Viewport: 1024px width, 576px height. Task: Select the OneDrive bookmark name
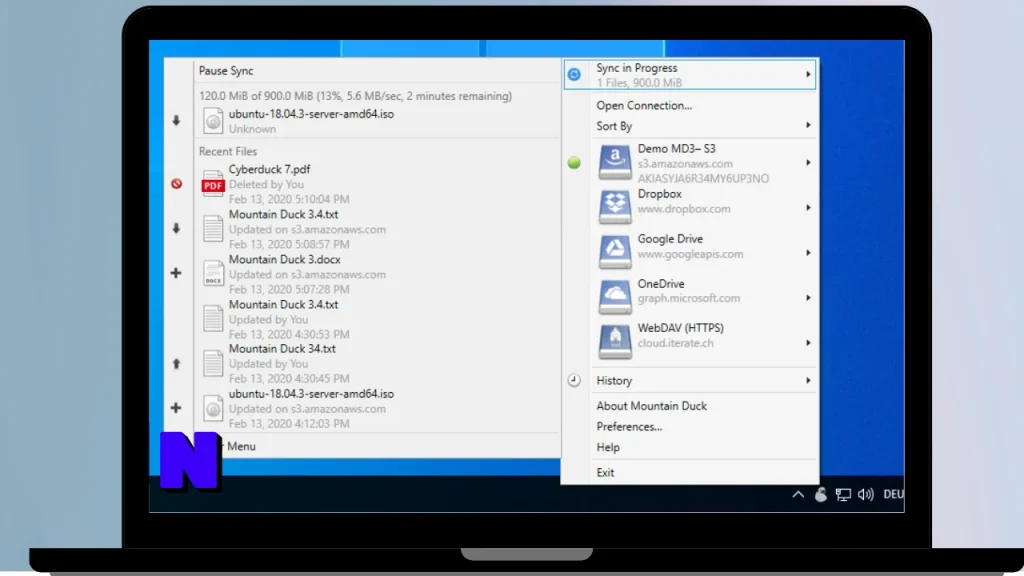pyautogui.click(x=661, y=284)
